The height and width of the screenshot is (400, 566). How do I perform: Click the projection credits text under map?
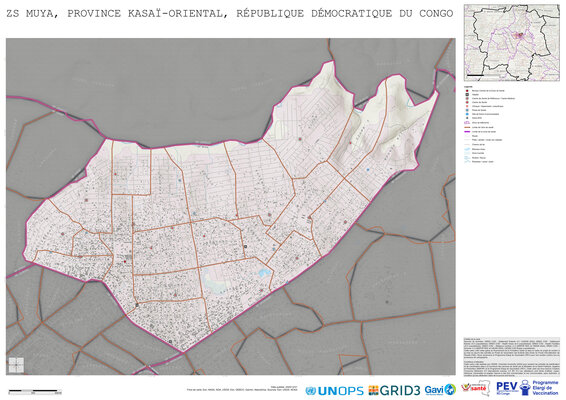tap(242, 389)
